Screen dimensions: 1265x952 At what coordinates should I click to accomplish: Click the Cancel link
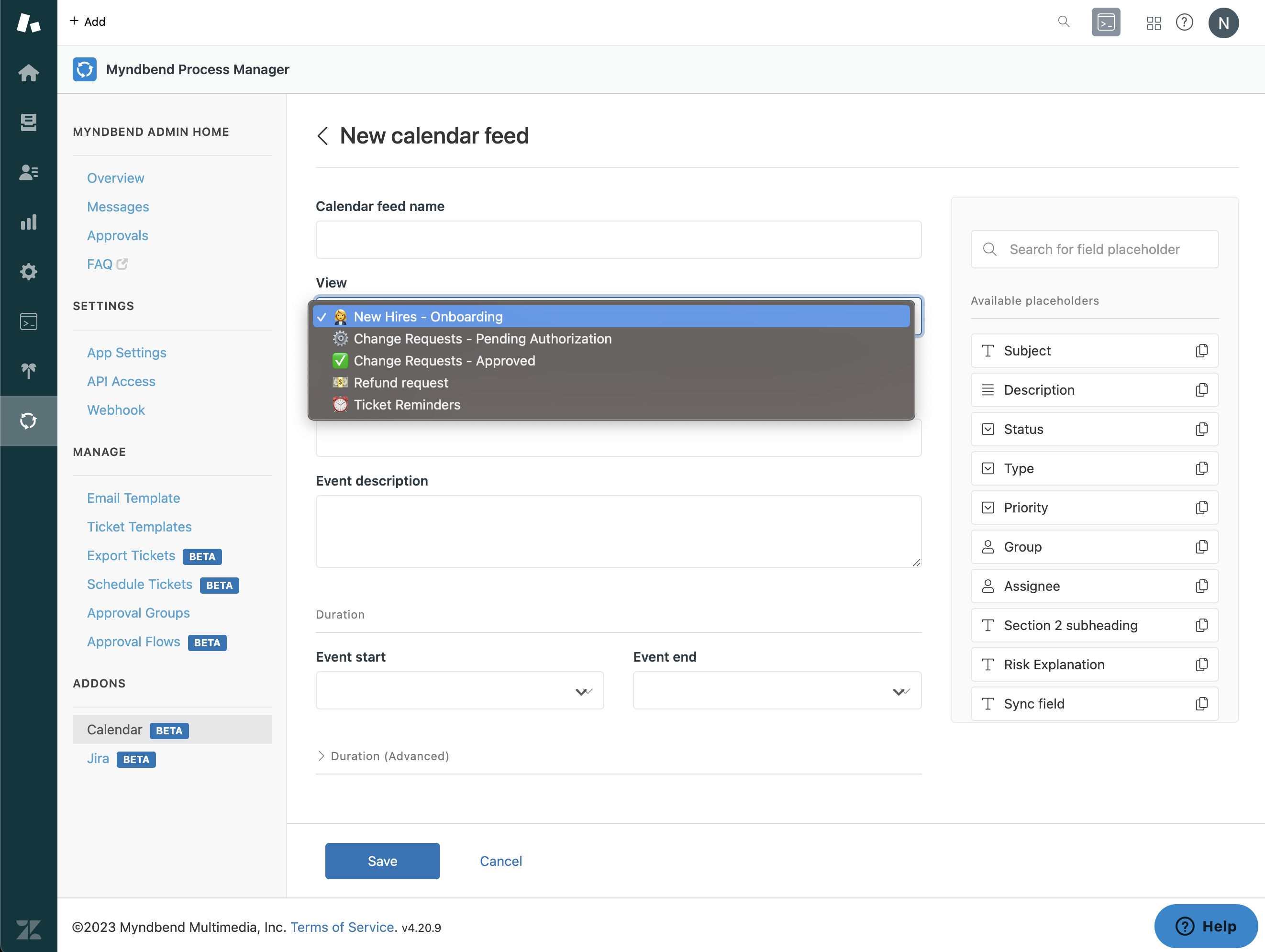[x=500, y=861]
